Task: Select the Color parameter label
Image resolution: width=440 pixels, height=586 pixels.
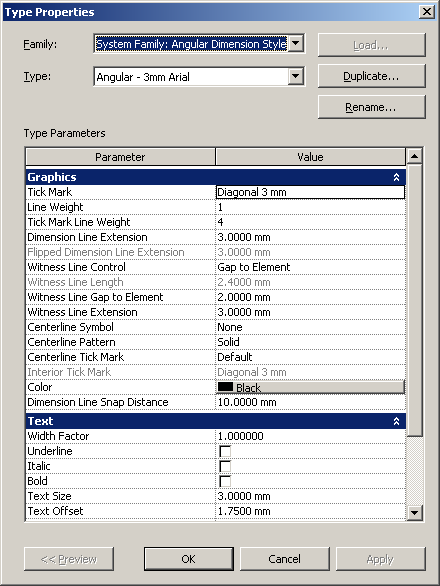Action: 40,387
